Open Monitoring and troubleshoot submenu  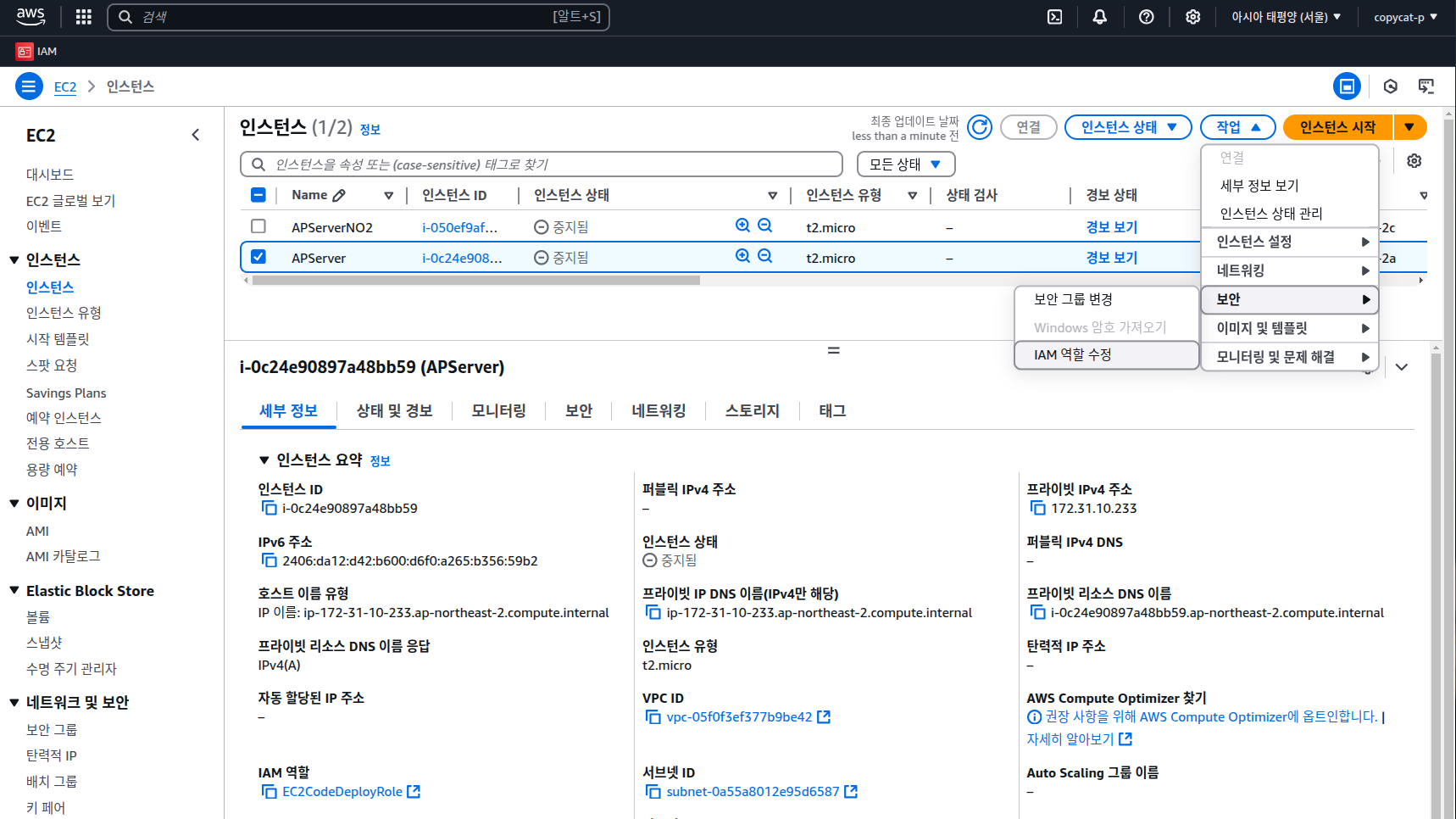pyautogui.click(x=1290, y=357)
